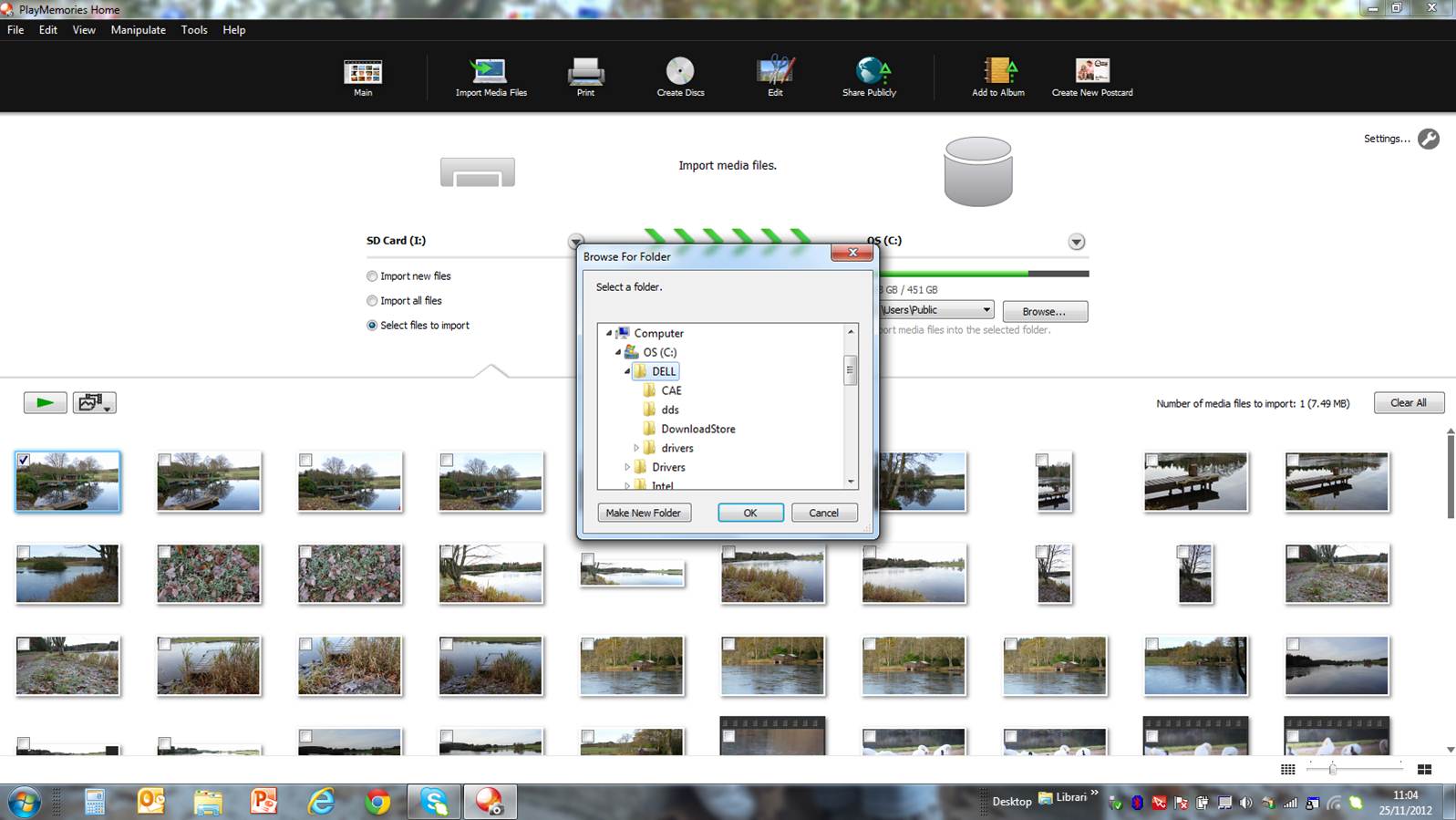The width and height of the screenshot is (1456, 820).
Task: Open the File menu
Action: pos(15,30)
